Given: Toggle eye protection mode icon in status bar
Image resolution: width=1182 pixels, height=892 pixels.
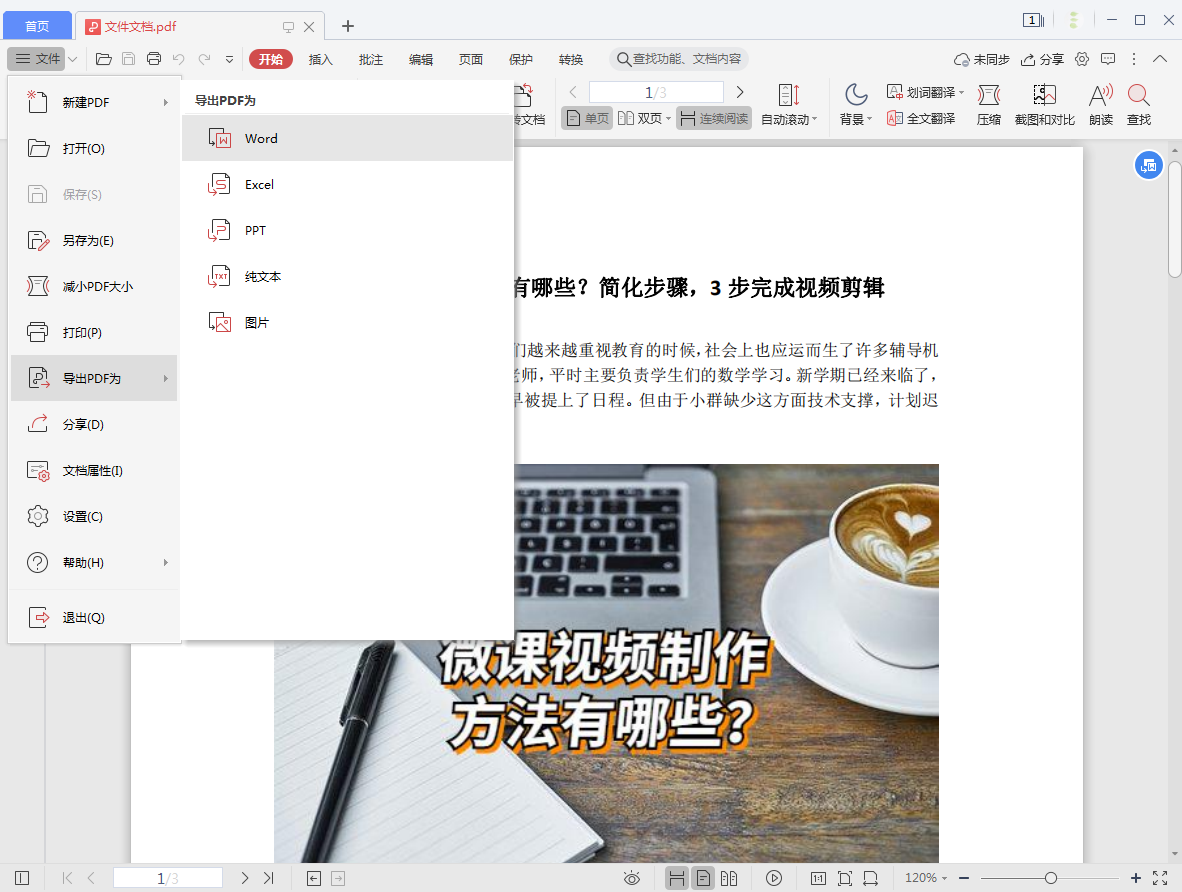Looking at the screenshot, I should point(632,878).
